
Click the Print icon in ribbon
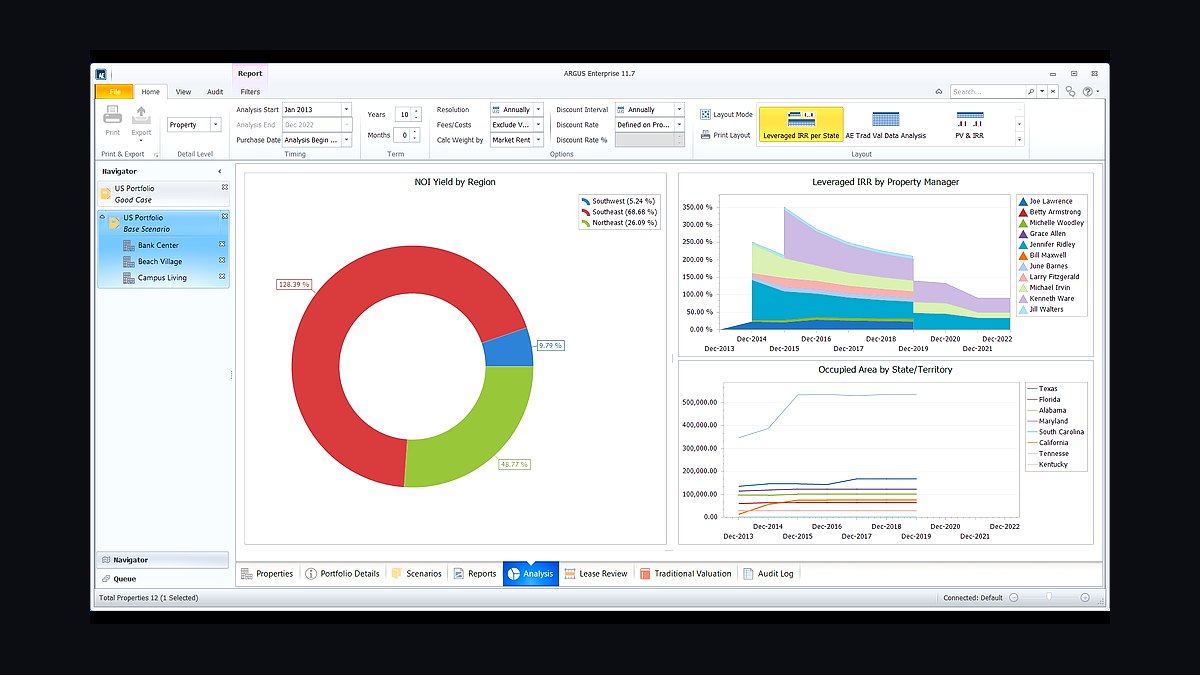coord(112,115)
